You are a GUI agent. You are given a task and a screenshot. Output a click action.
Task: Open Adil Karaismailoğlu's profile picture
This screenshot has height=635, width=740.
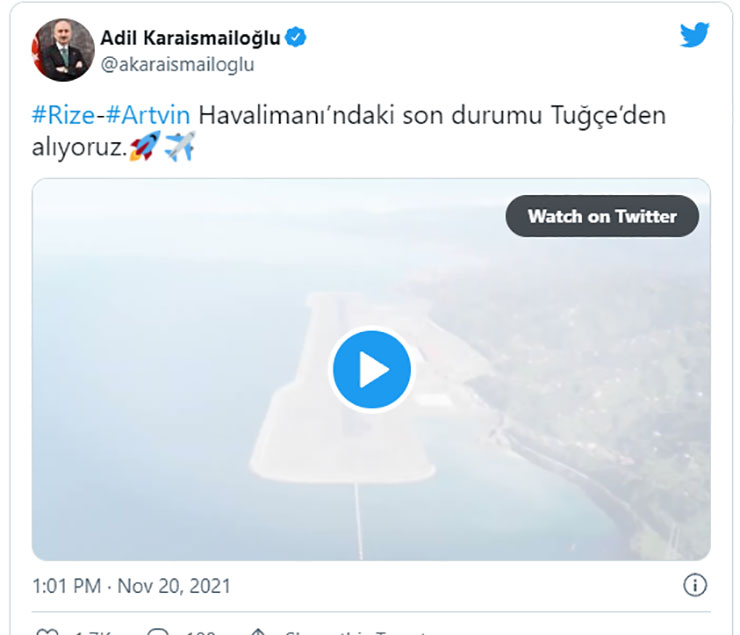63,50
